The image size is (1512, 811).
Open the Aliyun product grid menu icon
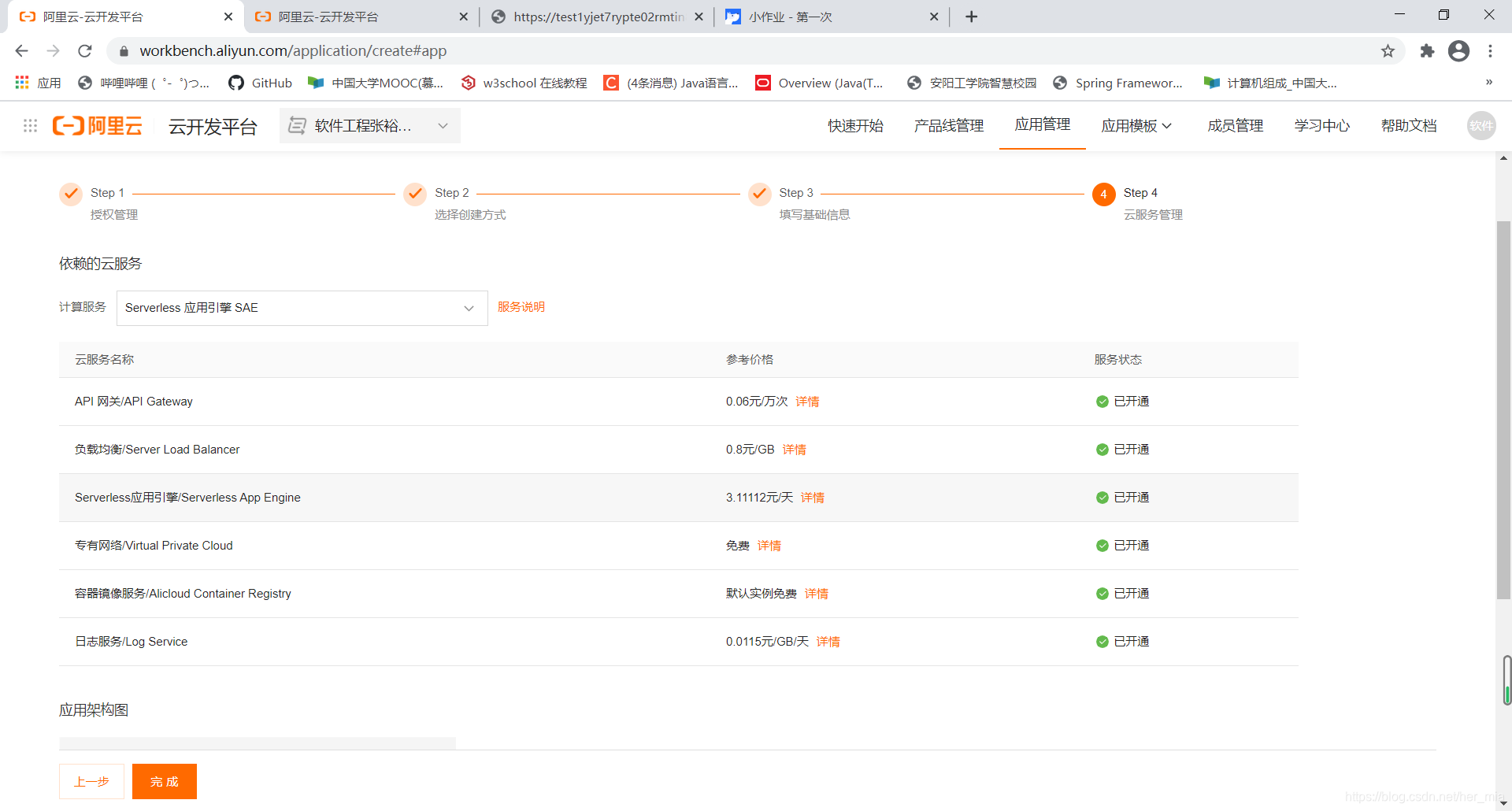(x=30, y=126)
